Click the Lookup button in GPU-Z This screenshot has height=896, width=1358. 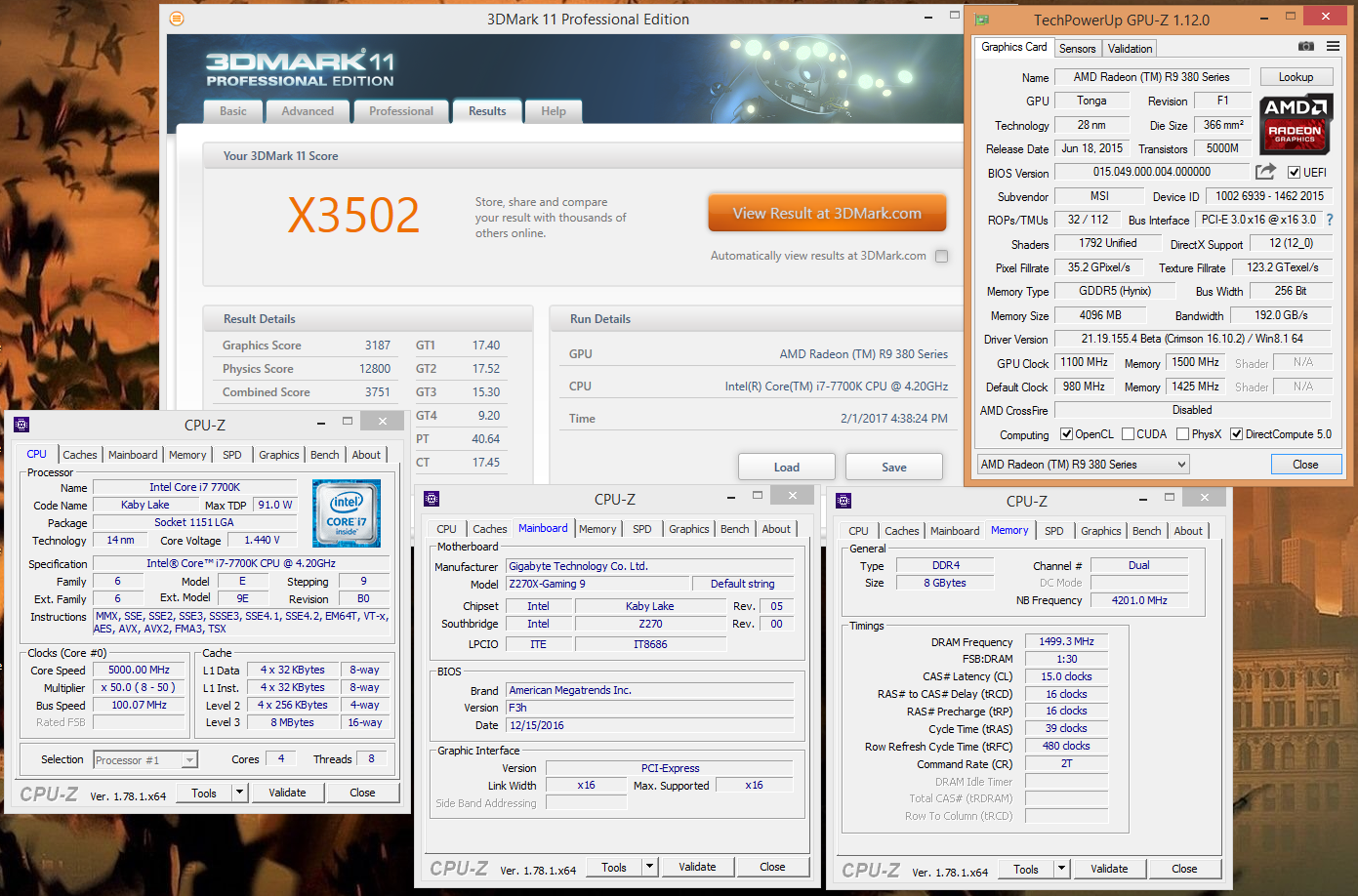click(1296, 77)
